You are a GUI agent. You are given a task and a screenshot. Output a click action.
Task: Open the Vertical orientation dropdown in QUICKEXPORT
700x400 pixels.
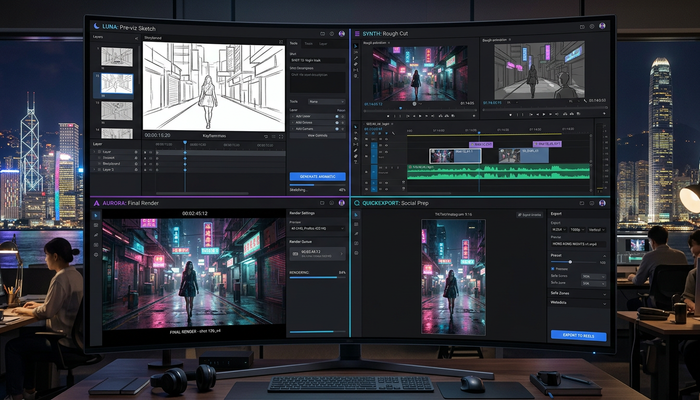point(596,230)
